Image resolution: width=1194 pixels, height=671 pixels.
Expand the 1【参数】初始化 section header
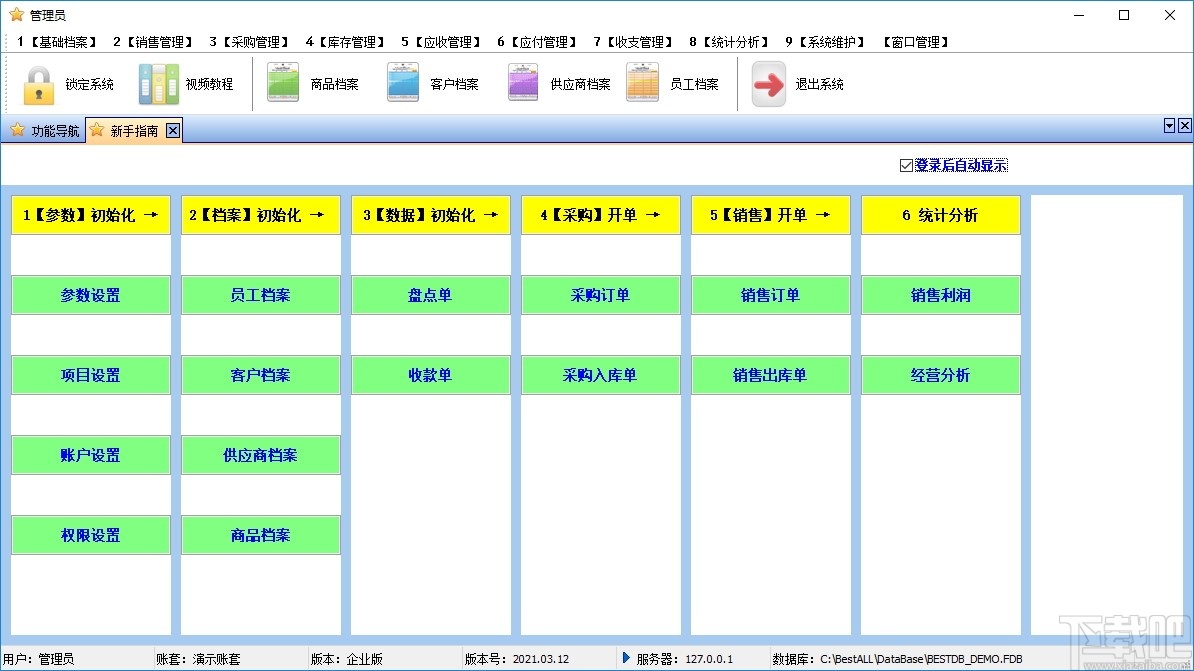pyautogui.click(x=90, y=214)
